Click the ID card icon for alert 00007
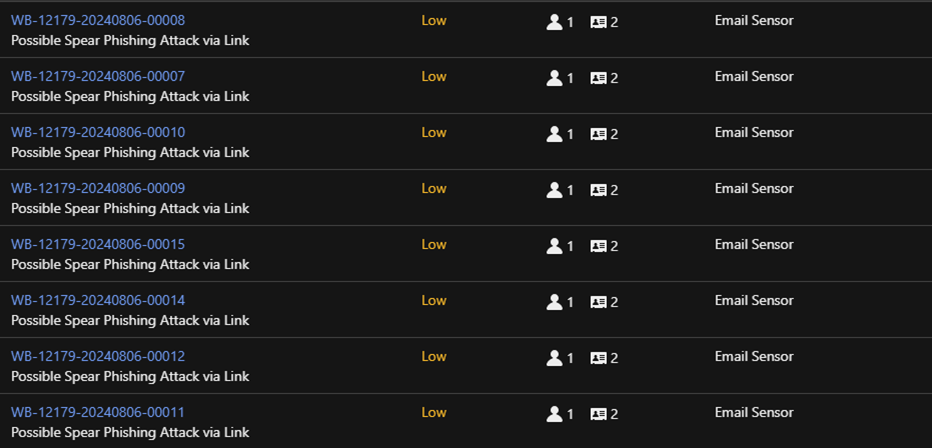This screenshot has height=448, width=932. (599, 77)
